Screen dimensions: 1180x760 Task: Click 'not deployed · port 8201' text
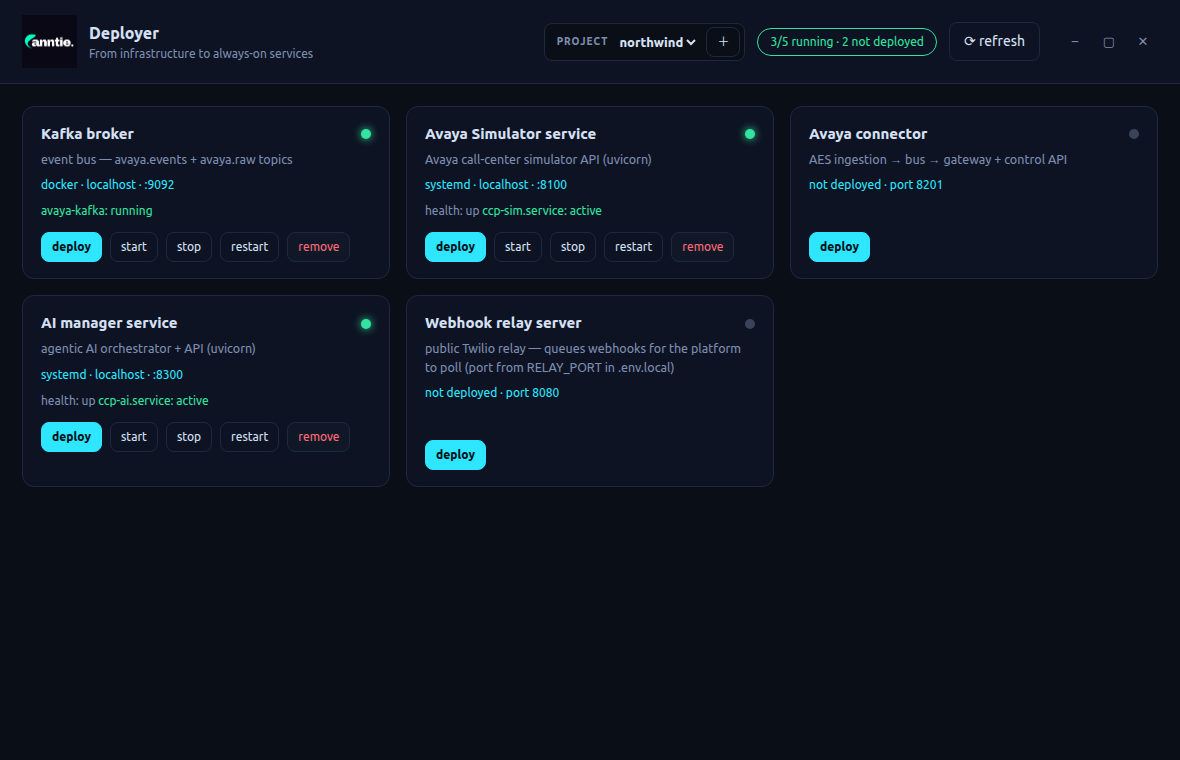[875, 184]
